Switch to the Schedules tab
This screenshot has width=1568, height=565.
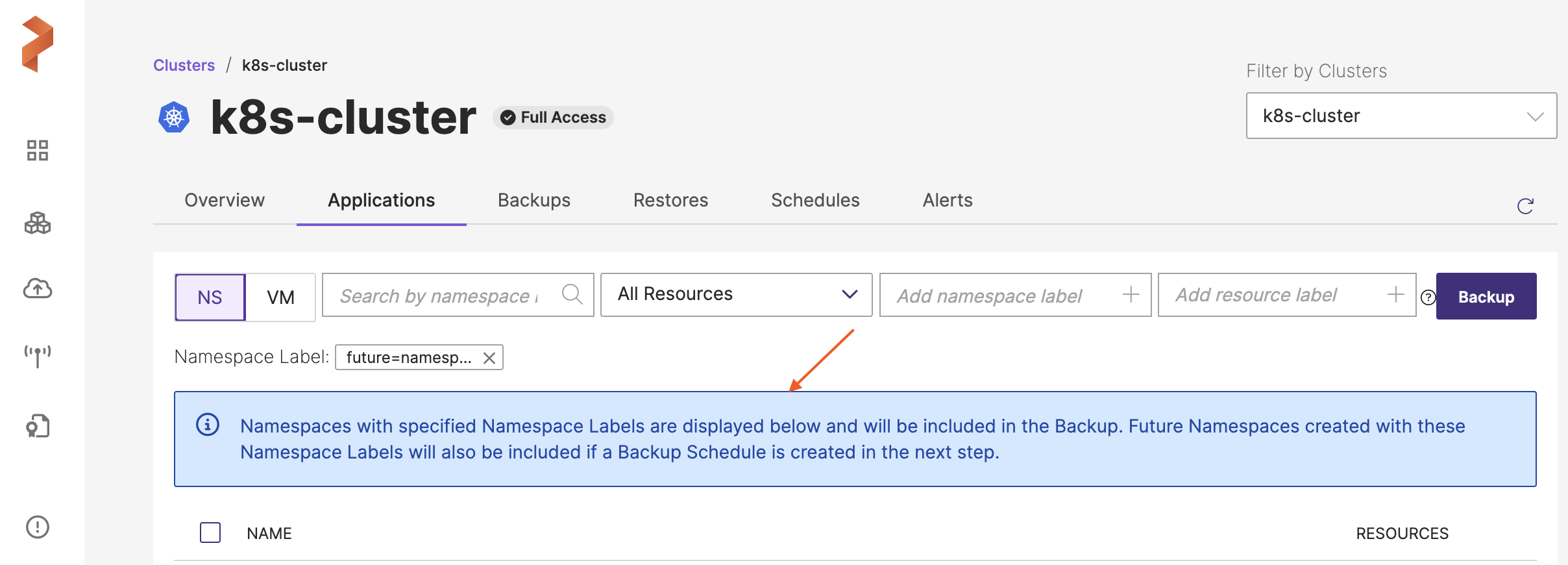[x=815, y=200]
